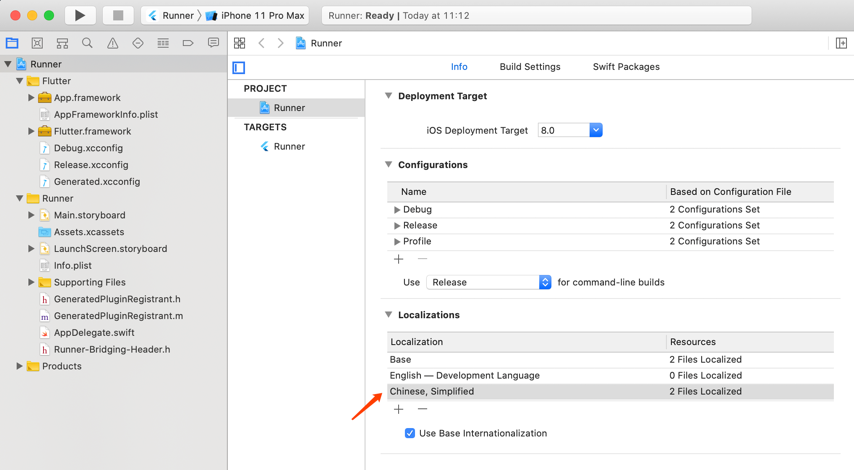854x470 pixels.
Task: Collapse the Localizations section
Action: point(388,315)
